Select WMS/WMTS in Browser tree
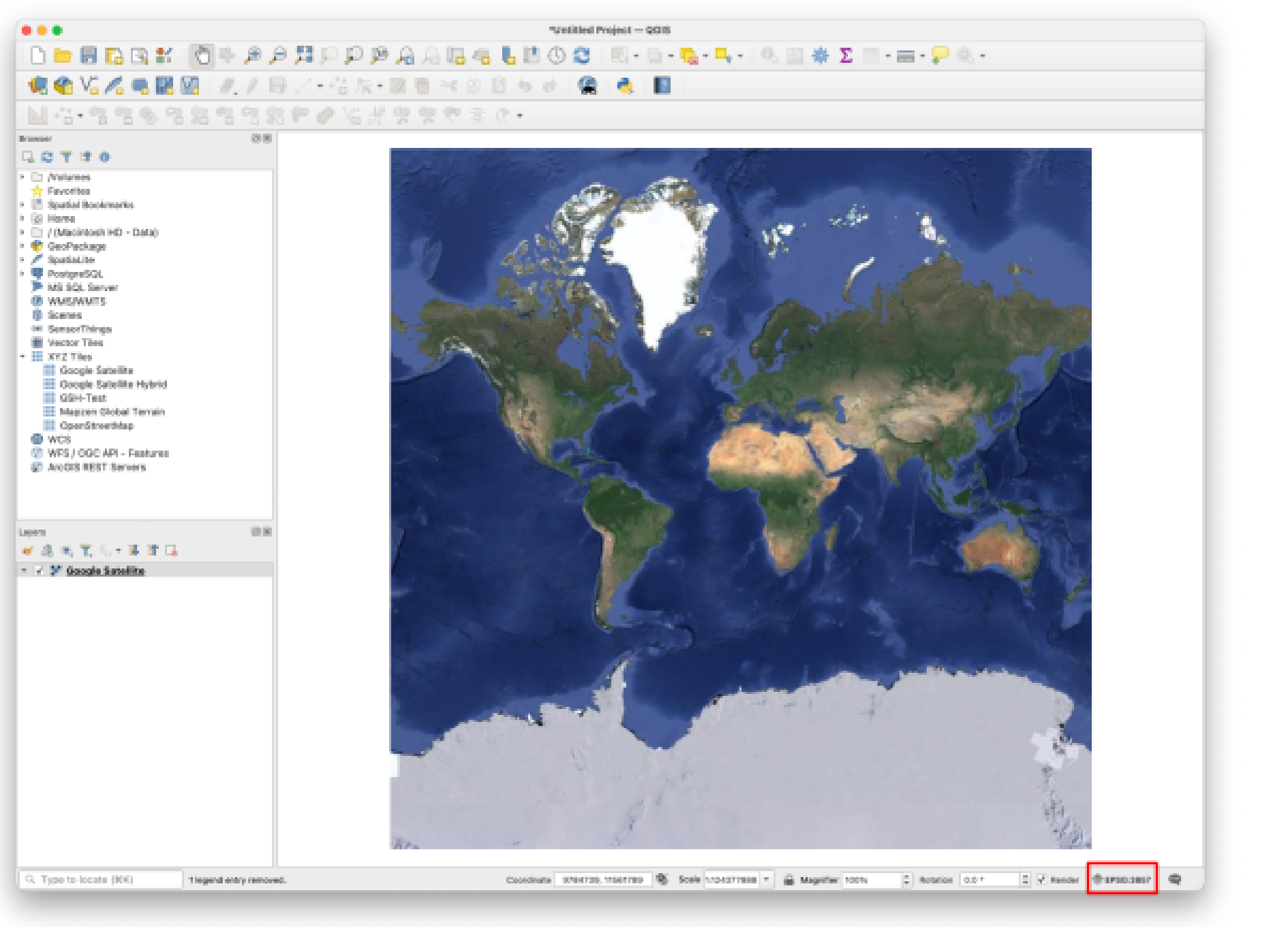 point(76,301)
